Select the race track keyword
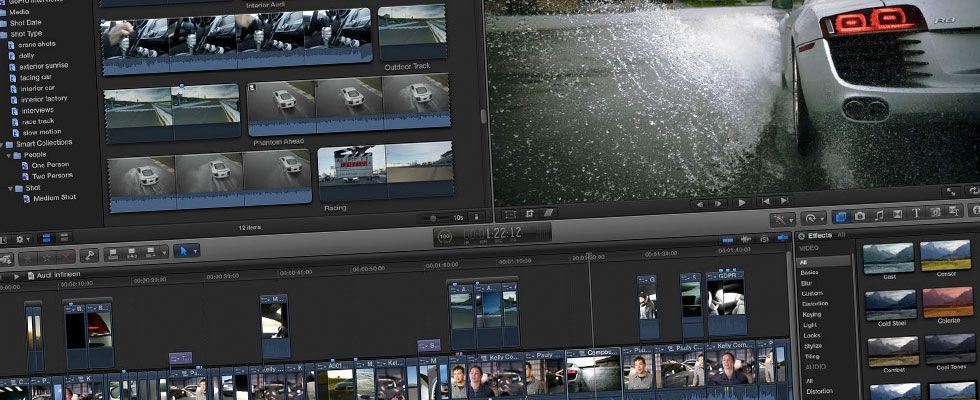Viewport: 980px width, 400px height. [x=37, y=121]
